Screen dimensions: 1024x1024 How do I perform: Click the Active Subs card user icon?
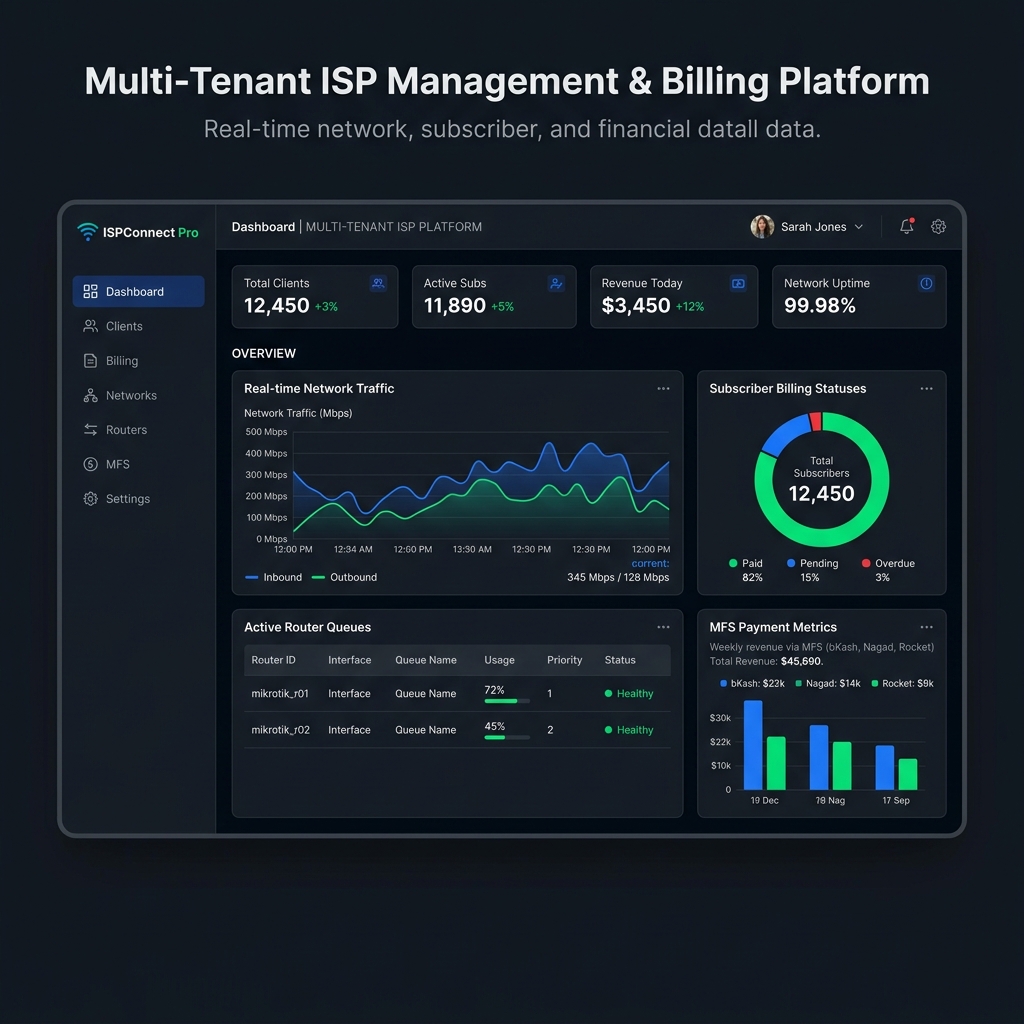pos(556,283)
